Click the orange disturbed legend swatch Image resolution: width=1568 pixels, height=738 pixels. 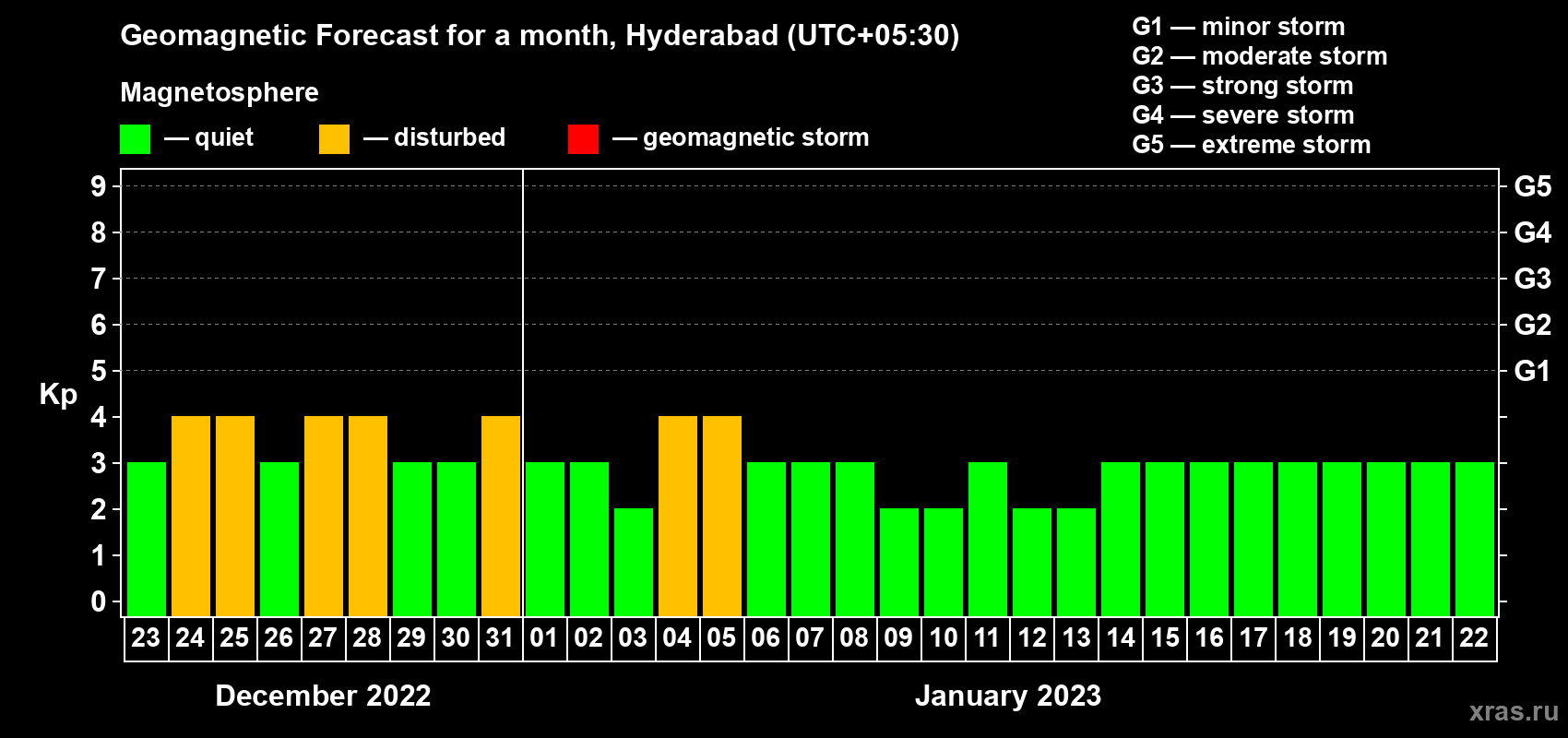[x=334, y=139]
